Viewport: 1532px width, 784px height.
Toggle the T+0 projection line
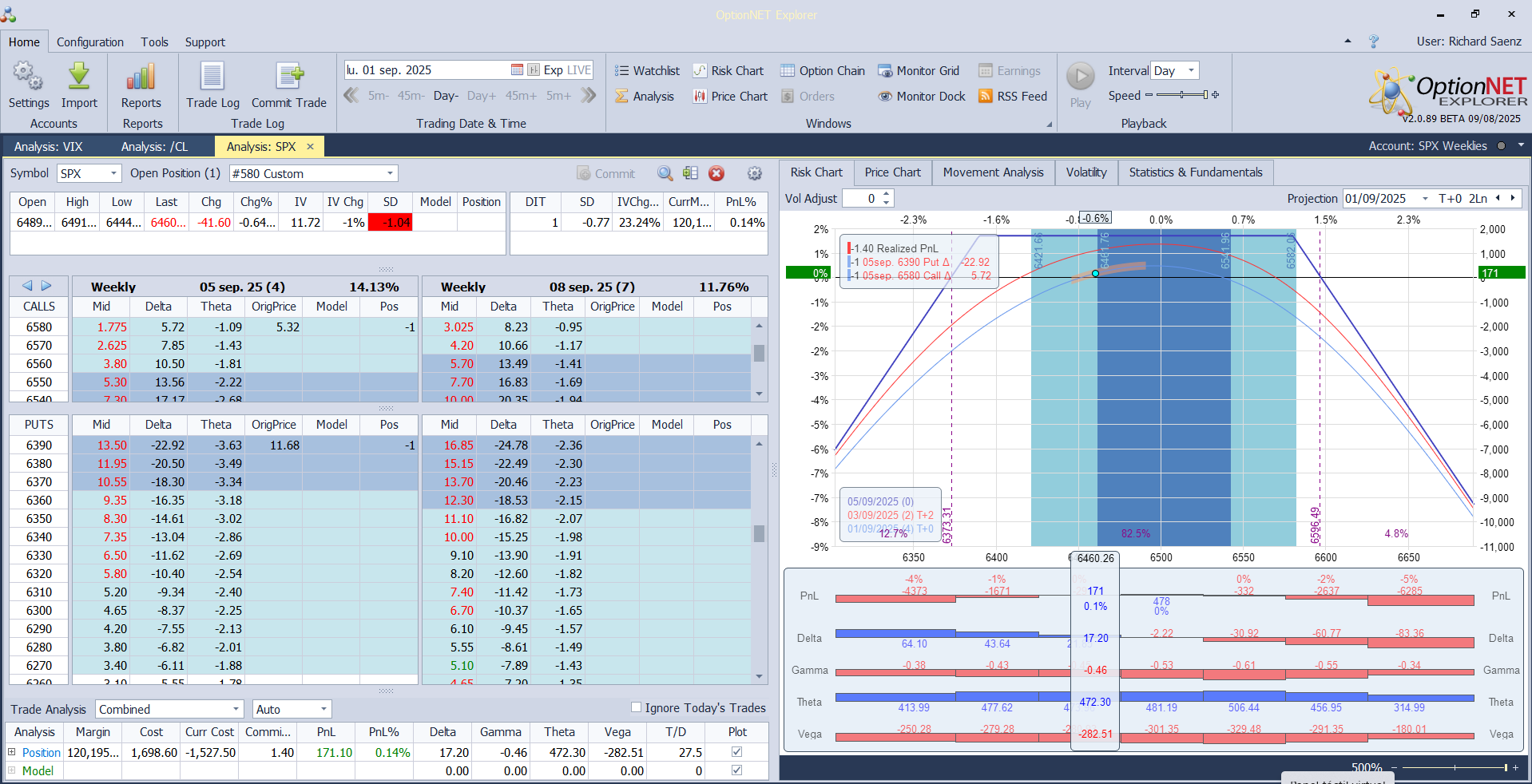1451,199
